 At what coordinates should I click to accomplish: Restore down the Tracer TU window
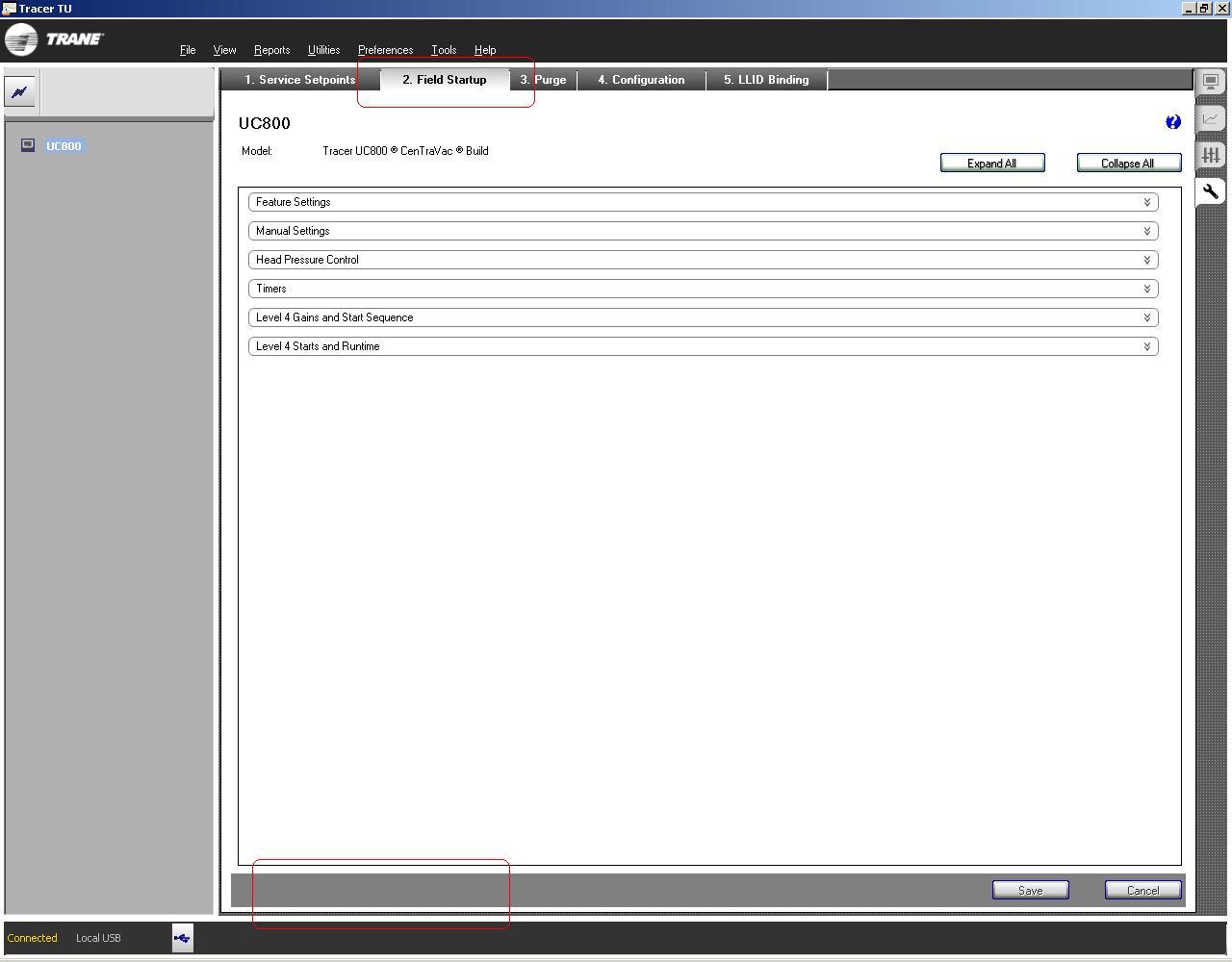[1205, 9]
